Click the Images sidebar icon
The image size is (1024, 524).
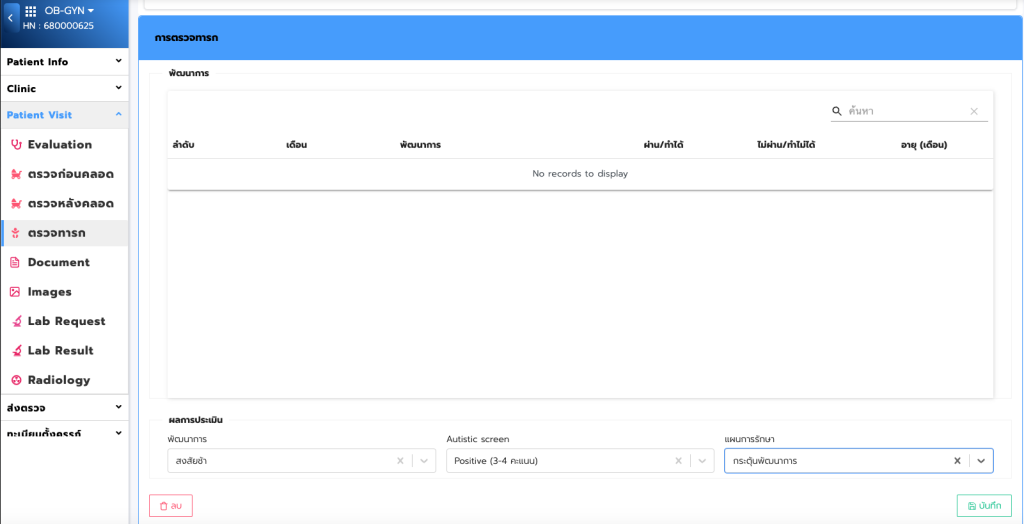click(x=15, y=292)
